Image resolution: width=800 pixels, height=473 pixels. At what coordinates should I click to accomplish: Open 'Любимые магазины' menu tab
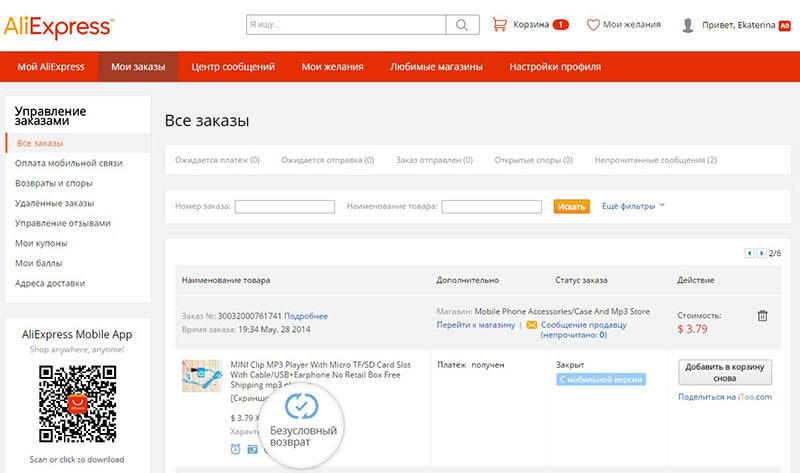[x=436, y=67]
